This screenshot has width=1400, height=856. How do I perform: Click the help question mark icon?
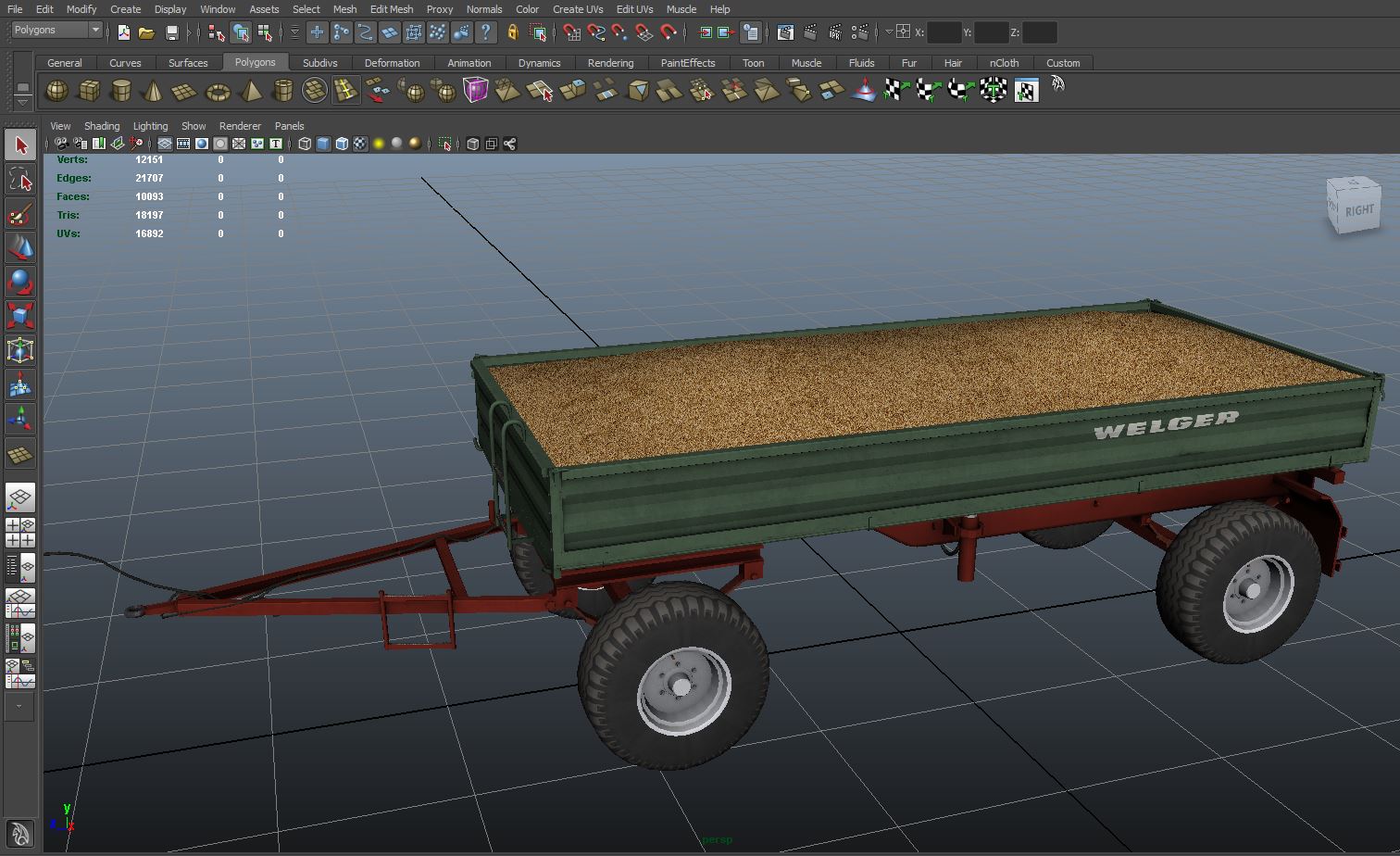[485, 32]
